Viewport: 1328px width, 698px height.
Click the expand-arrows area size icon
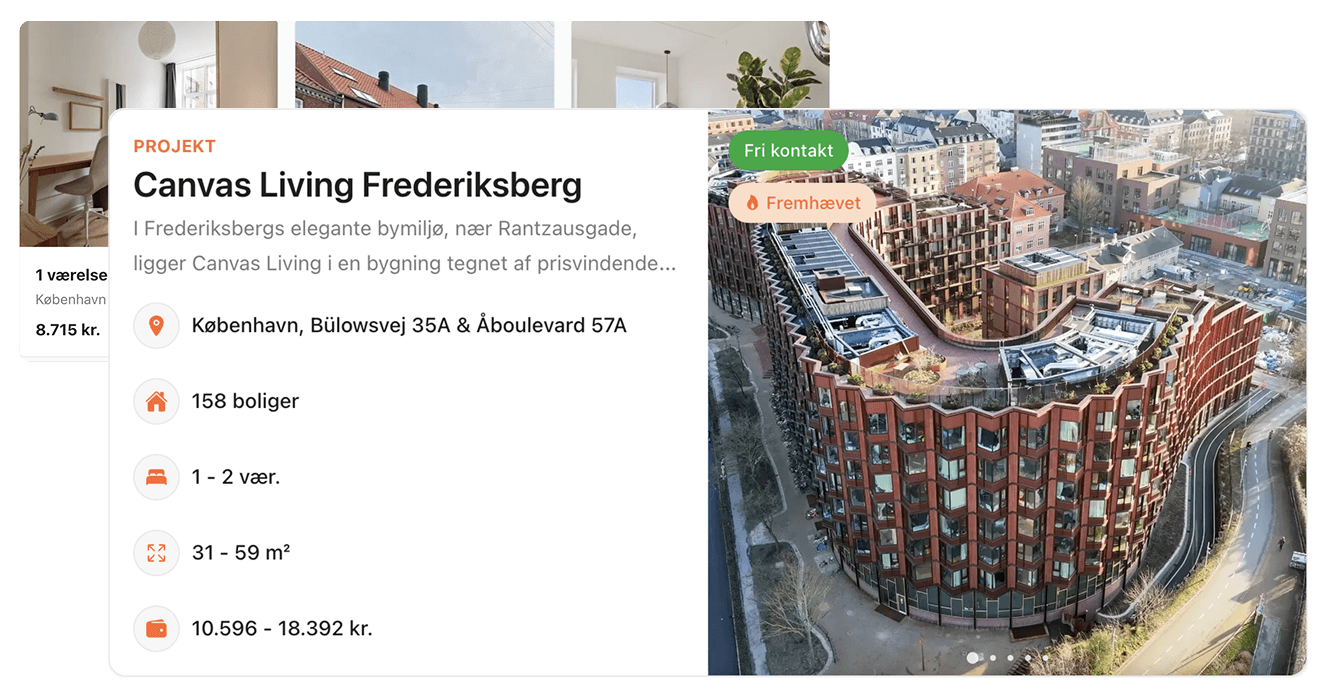[156, 552]
